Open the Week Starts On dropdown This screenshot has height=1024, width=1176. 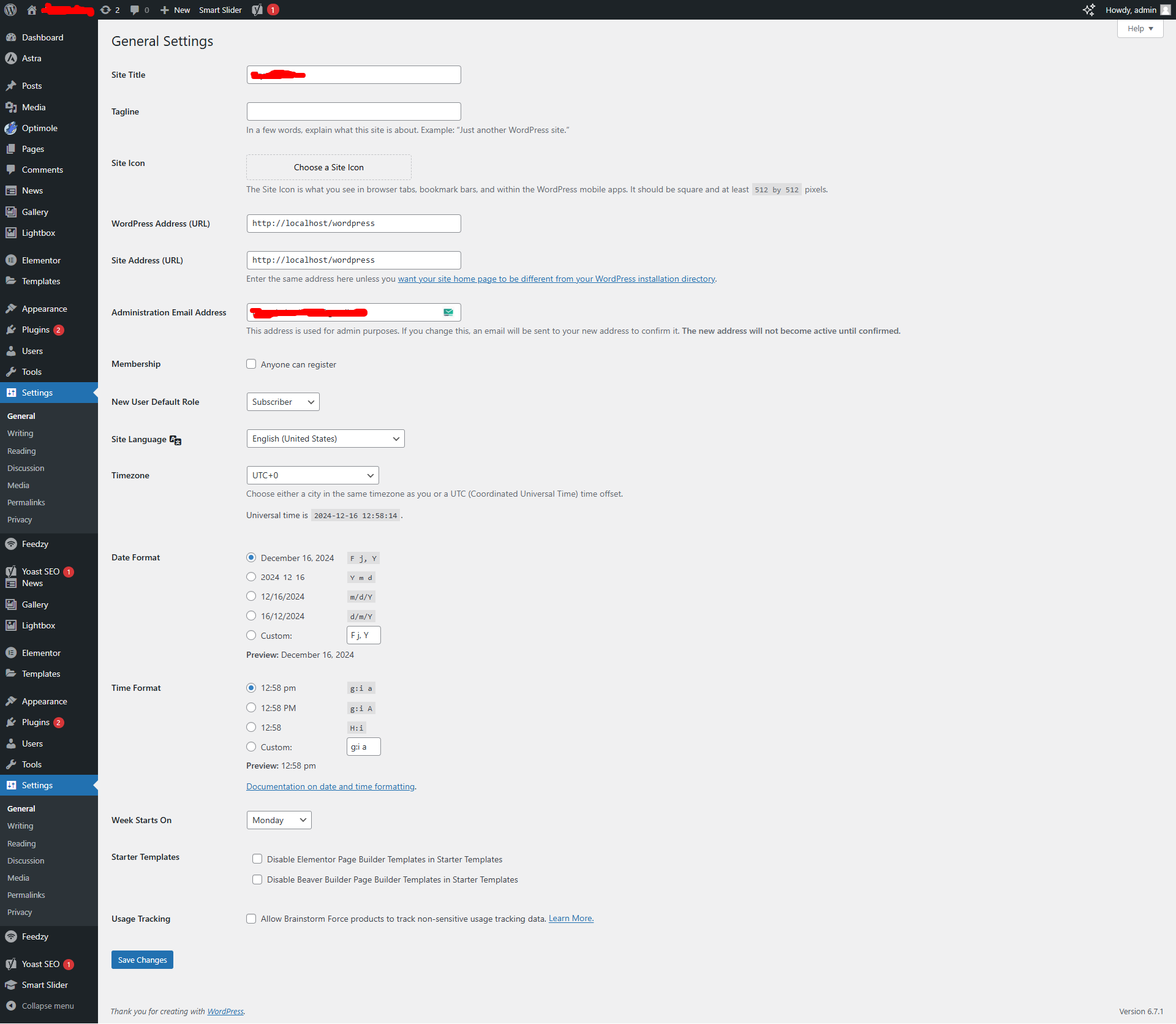(x=279, y=820)
